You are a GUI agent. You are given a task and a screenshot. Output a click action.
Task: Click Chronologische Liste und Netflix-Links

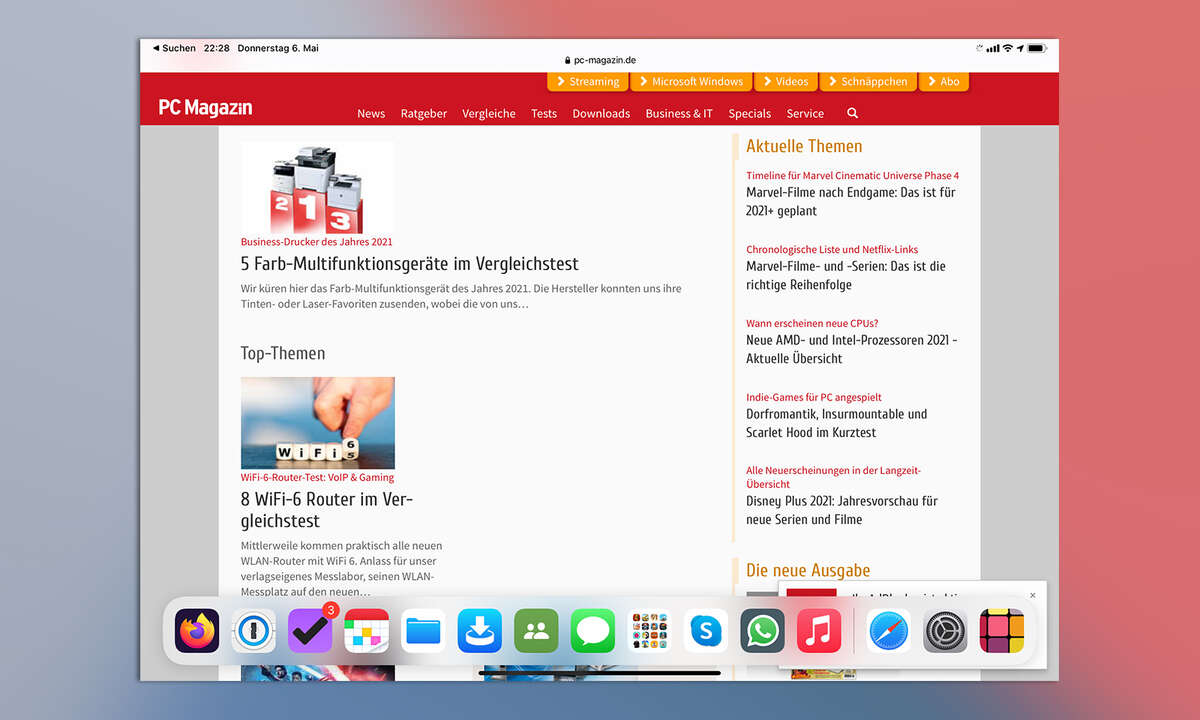pyautogui.click(x=832, y=250)
